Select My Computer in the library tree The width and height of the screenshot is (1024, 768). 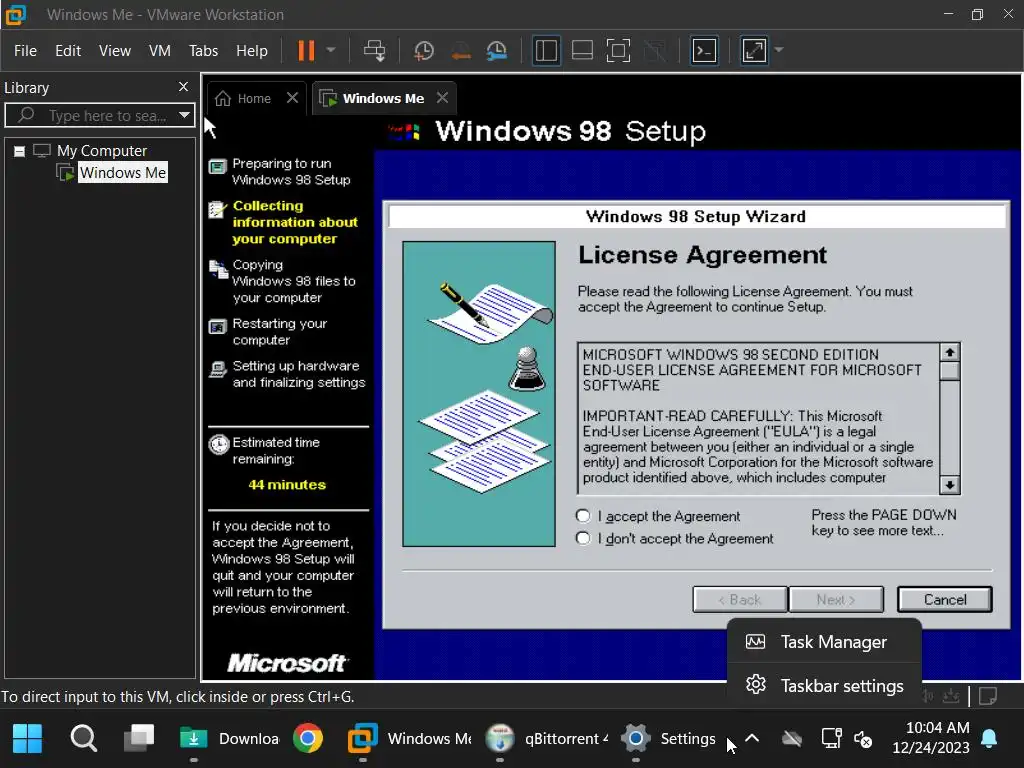[x=101, y=151]
